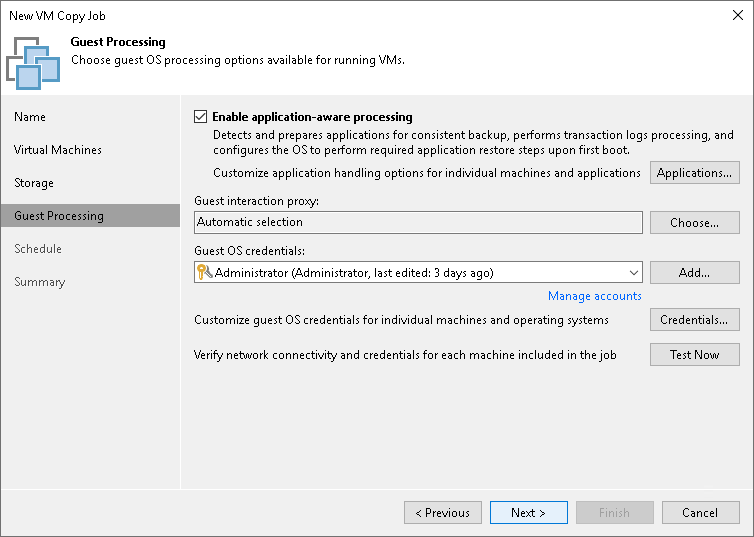Image resolution: width=754 pixels, height=537 pixels.
Task: Select the Guest Processing step
Action: point(90,216)
